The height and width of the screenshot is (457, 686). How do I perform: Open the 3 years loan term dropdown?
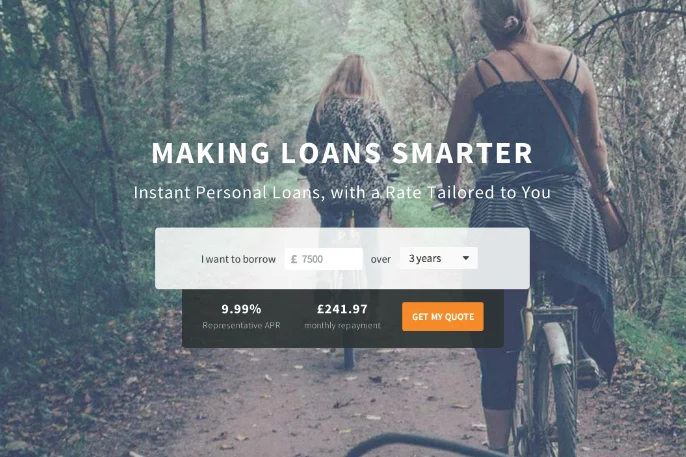coord(438,258)
